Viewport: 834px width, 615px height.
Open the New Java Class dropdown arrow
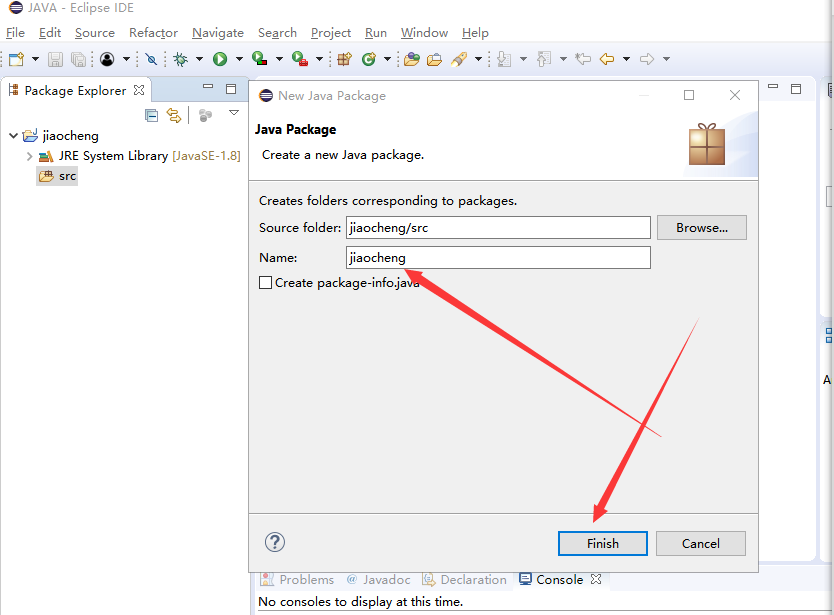pyautogui.click(x=387, y=59)
